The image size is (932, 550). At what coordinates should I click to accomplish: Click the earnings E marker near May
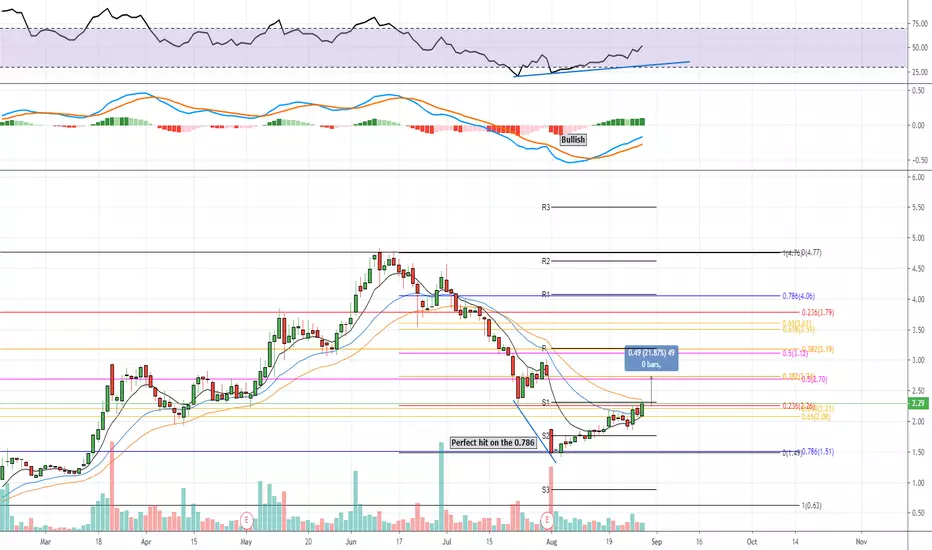(246, 520)
